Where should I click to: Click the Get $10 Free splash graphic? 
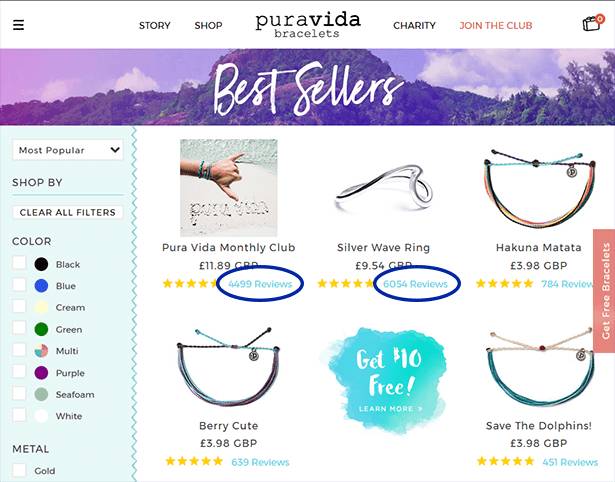[388, 380]
